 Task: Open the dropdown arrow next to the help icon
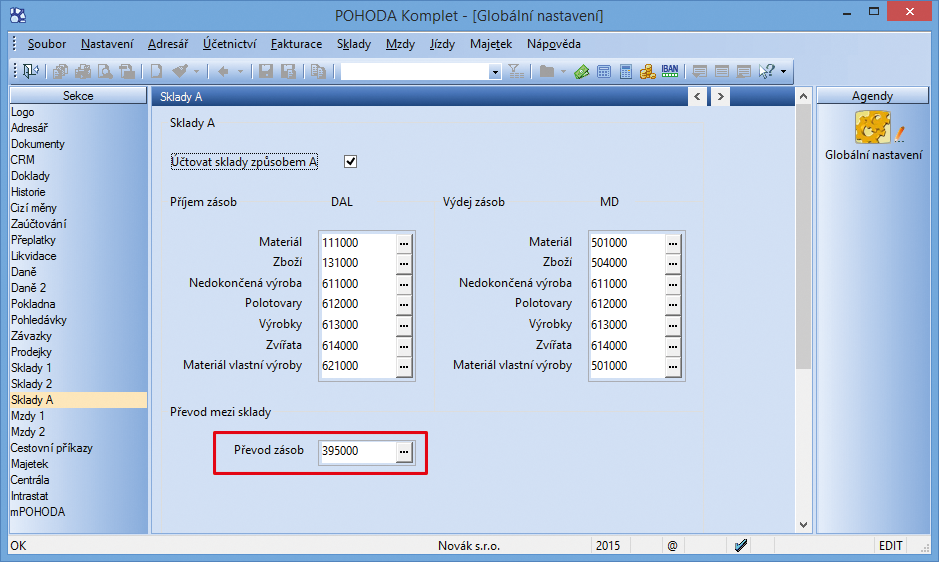point(783,72)
